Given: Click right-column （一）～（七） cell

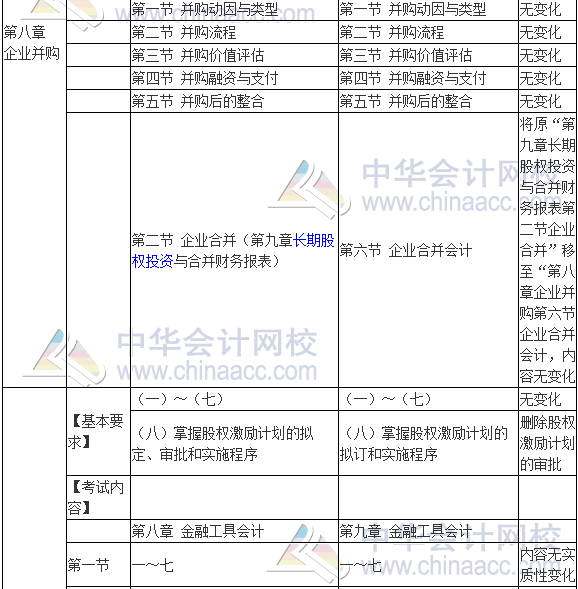Looking at the screenshot, I should click(428, 399).
